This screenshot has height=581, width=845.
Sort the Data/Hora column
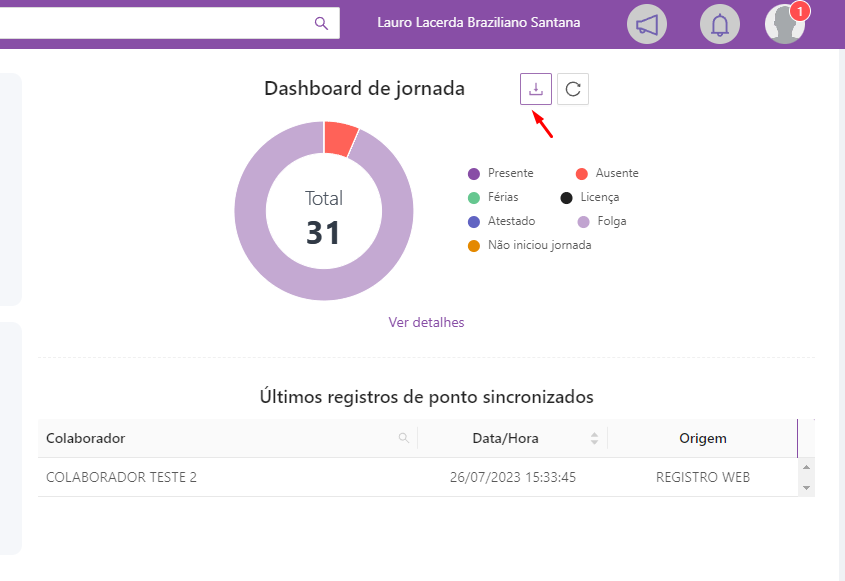tap(594, 438)
